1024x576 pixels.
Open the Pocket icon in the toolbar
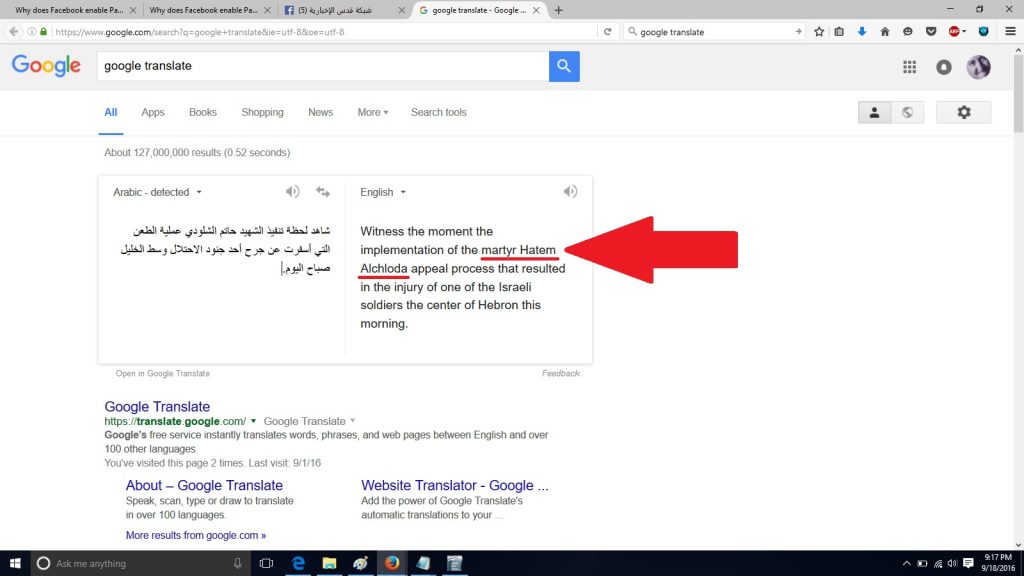[x=931, y=31]
